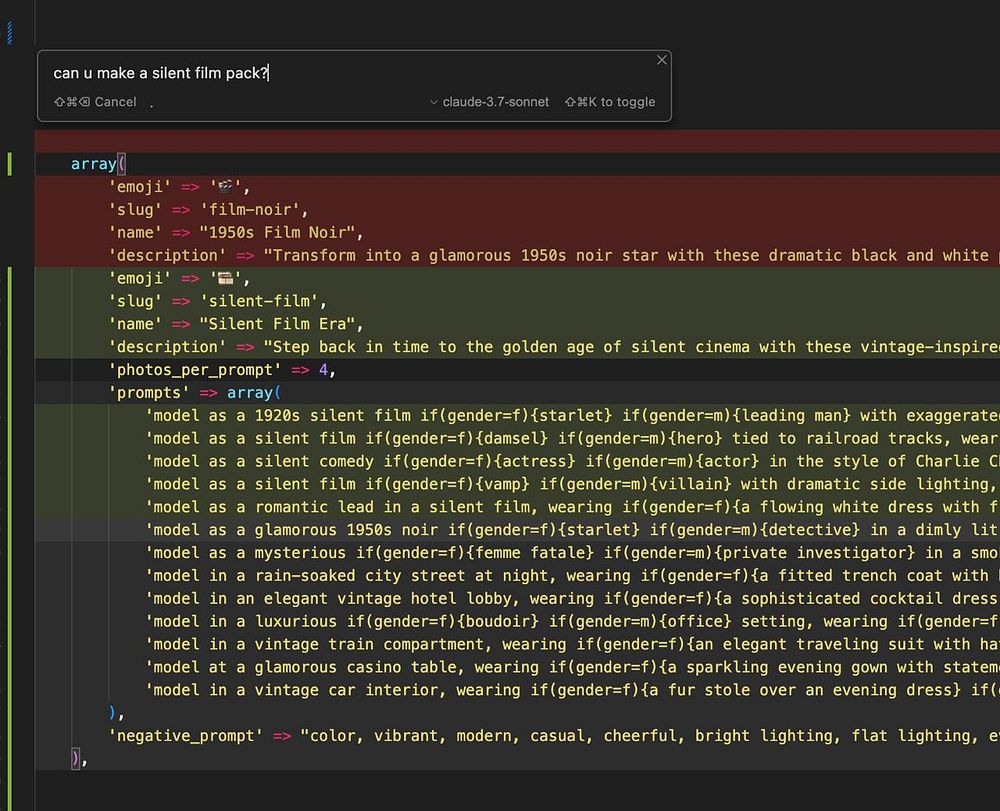Click the "1950s Film Noir" name string
The image size is (1000, 811).
(281, 233)
